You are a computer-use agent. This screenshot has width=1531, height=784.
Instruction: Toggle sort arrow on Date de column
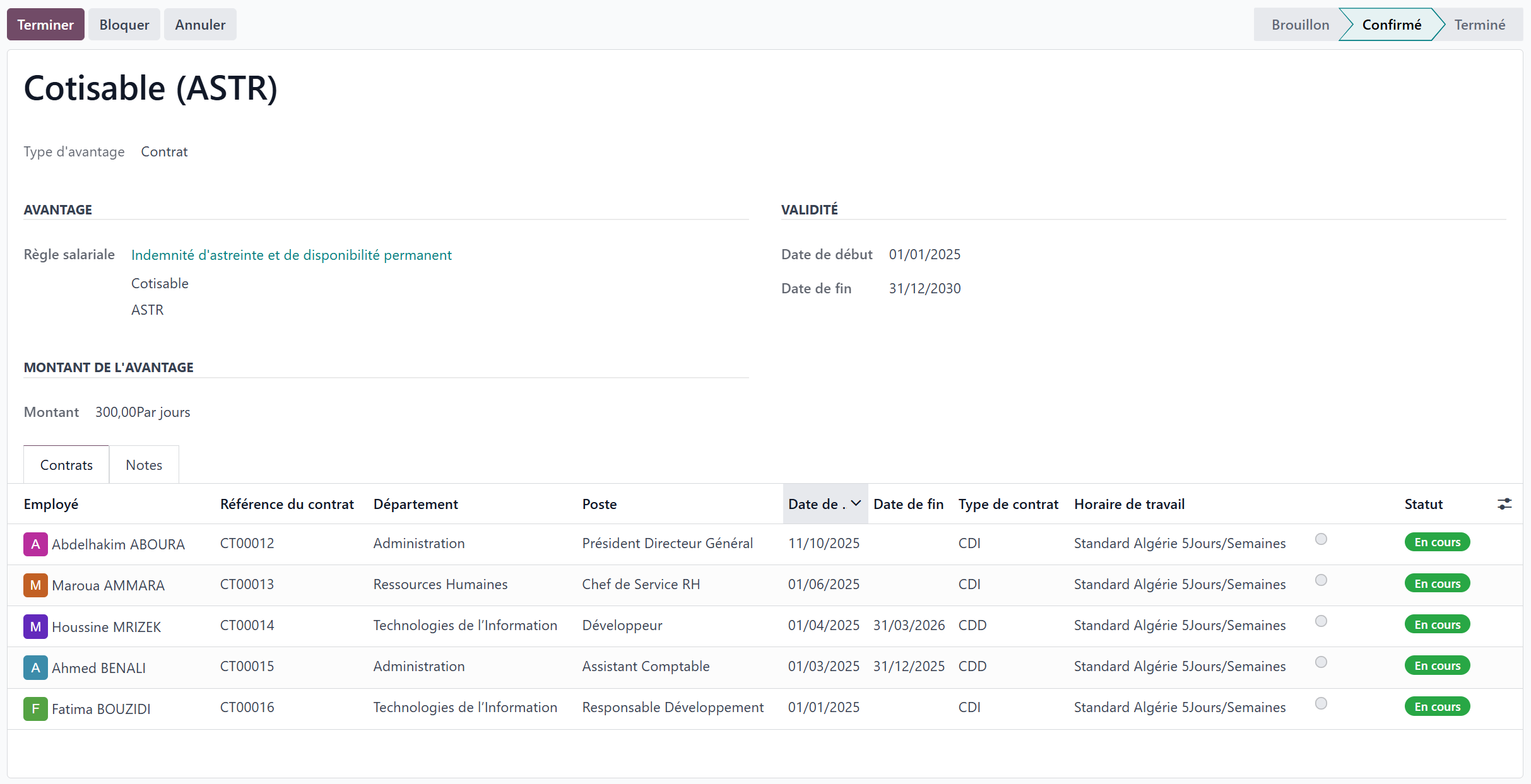856,503
